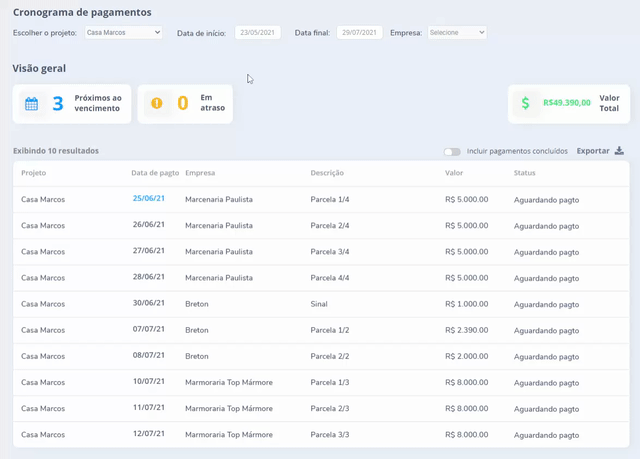The width and height of the screenshot is (640, 459).
Task: Sort by Data de pagto column header
Action: pos(155,173)
